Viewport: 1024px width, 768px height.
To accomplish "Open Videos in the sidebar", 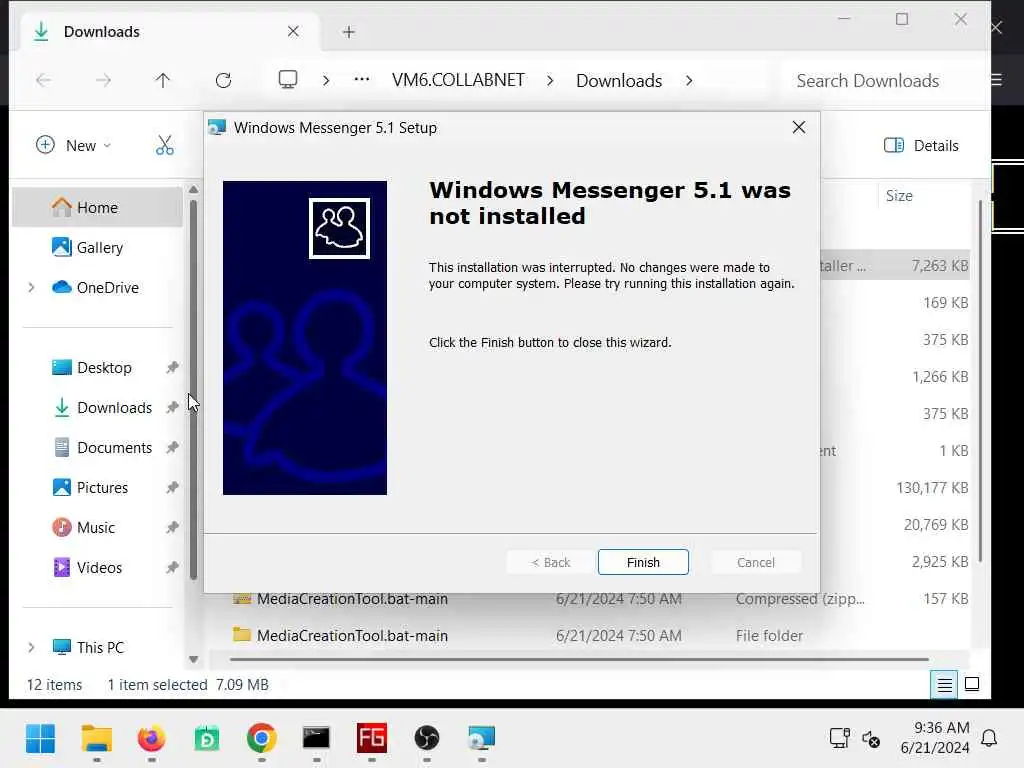I will (x=98, y=568).
